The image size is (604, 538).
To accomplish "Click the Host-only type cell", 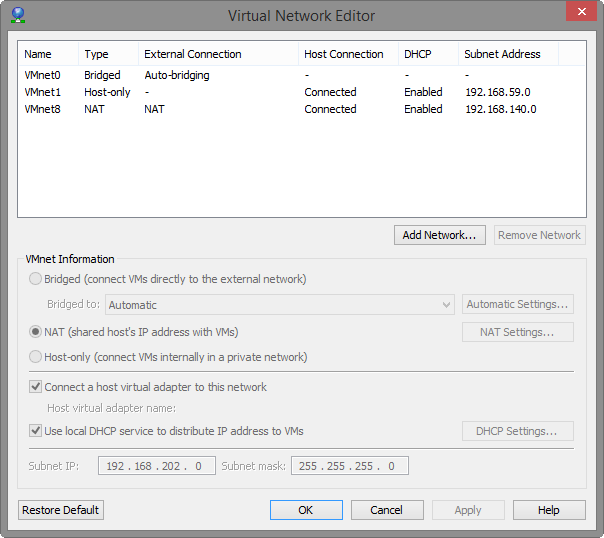I will tap(107, 92).
